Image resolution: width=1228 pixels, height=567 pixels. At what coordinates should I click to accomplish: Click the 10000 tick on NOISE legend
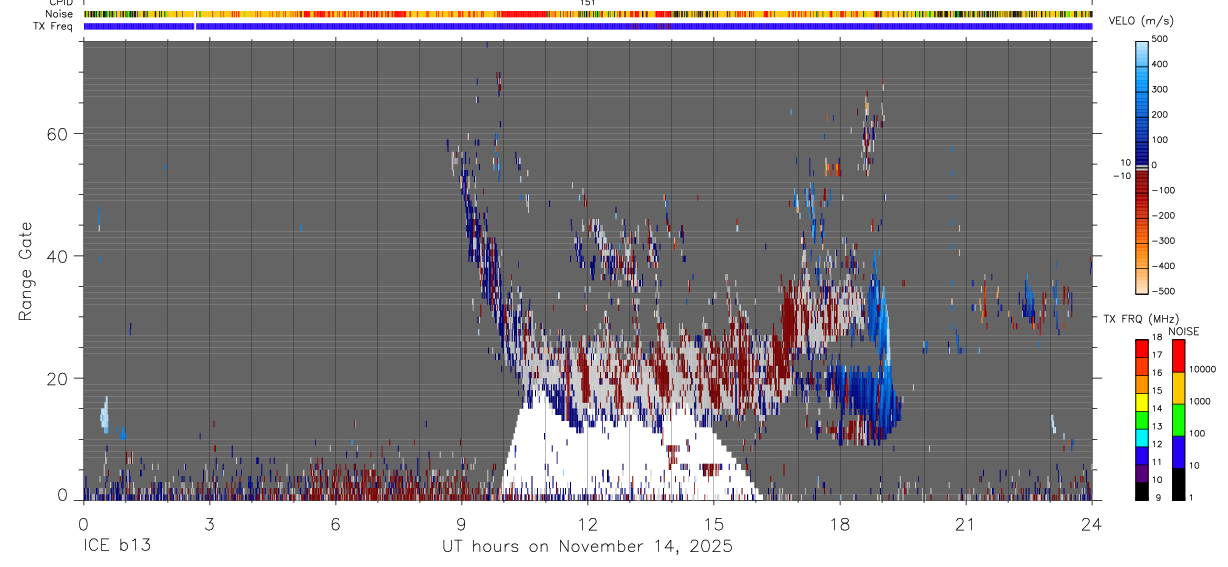pyautogui.click(x=1202, y=369)
